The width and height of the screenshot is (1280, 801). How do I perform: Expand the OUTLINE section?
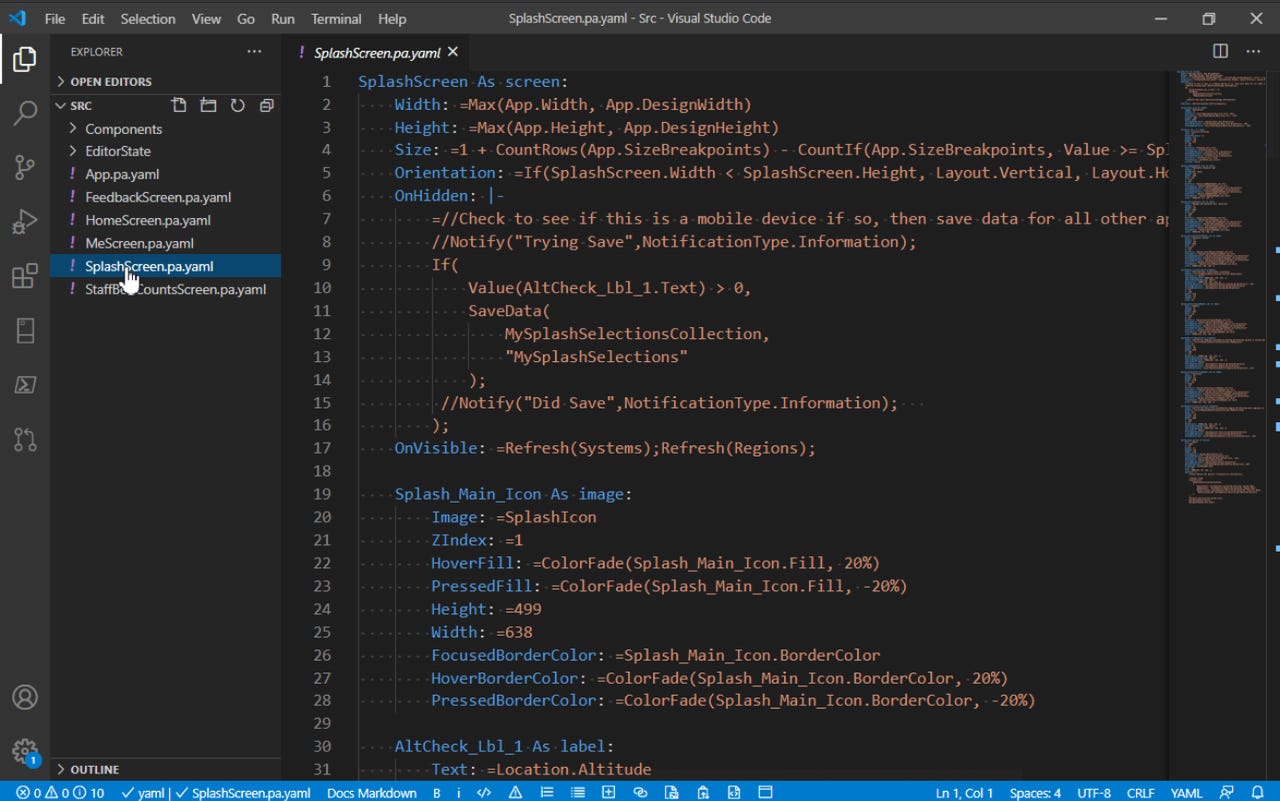point(93,769)
